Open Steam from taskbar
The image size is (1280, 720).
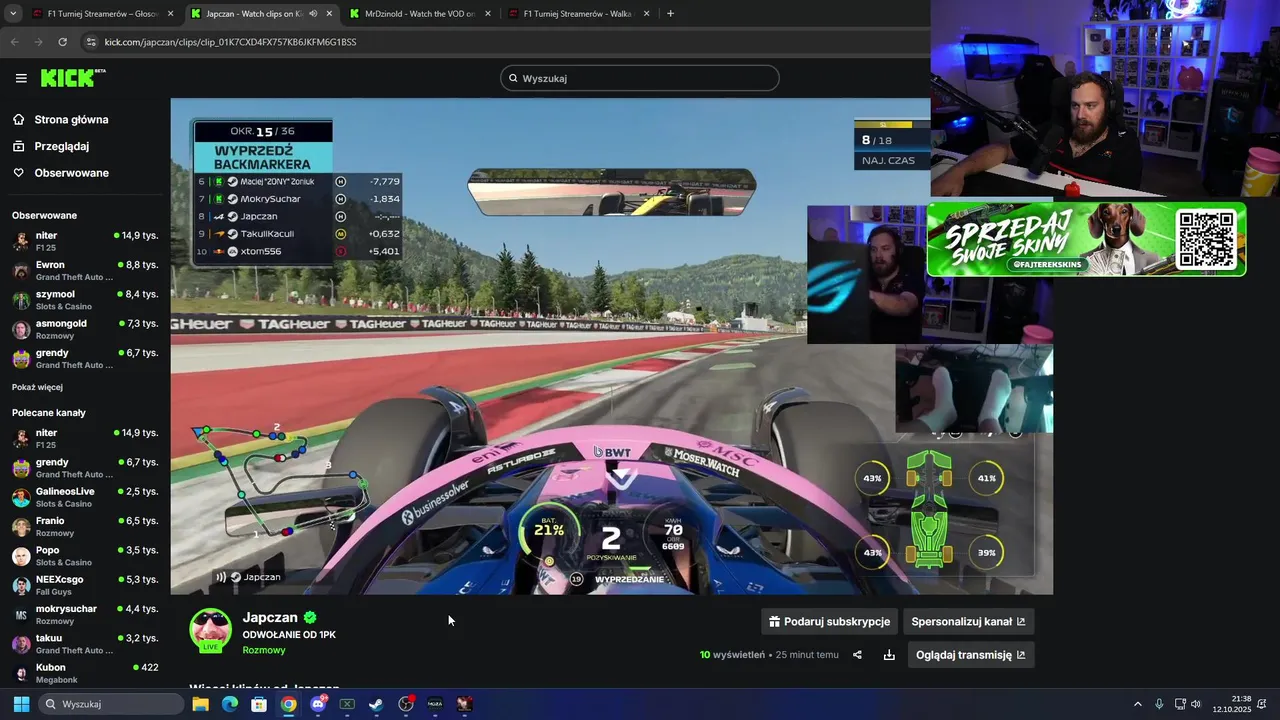[376, 704]
